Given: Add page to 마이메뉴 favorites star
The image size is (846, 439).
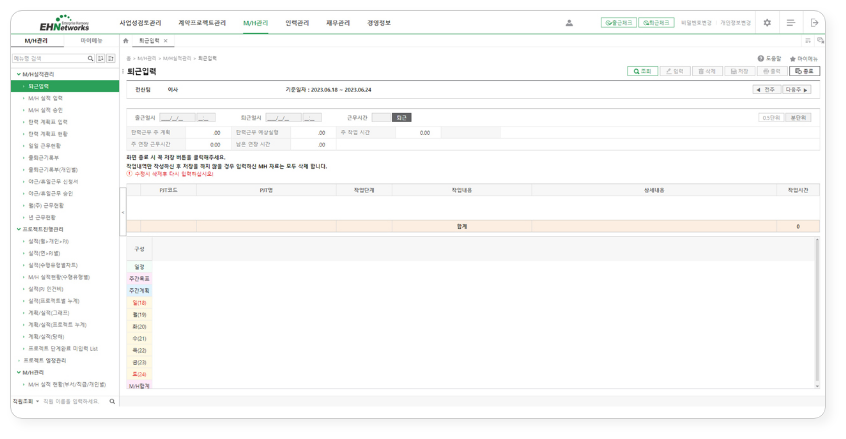Looking at the screenshot, I should point(793,59).
